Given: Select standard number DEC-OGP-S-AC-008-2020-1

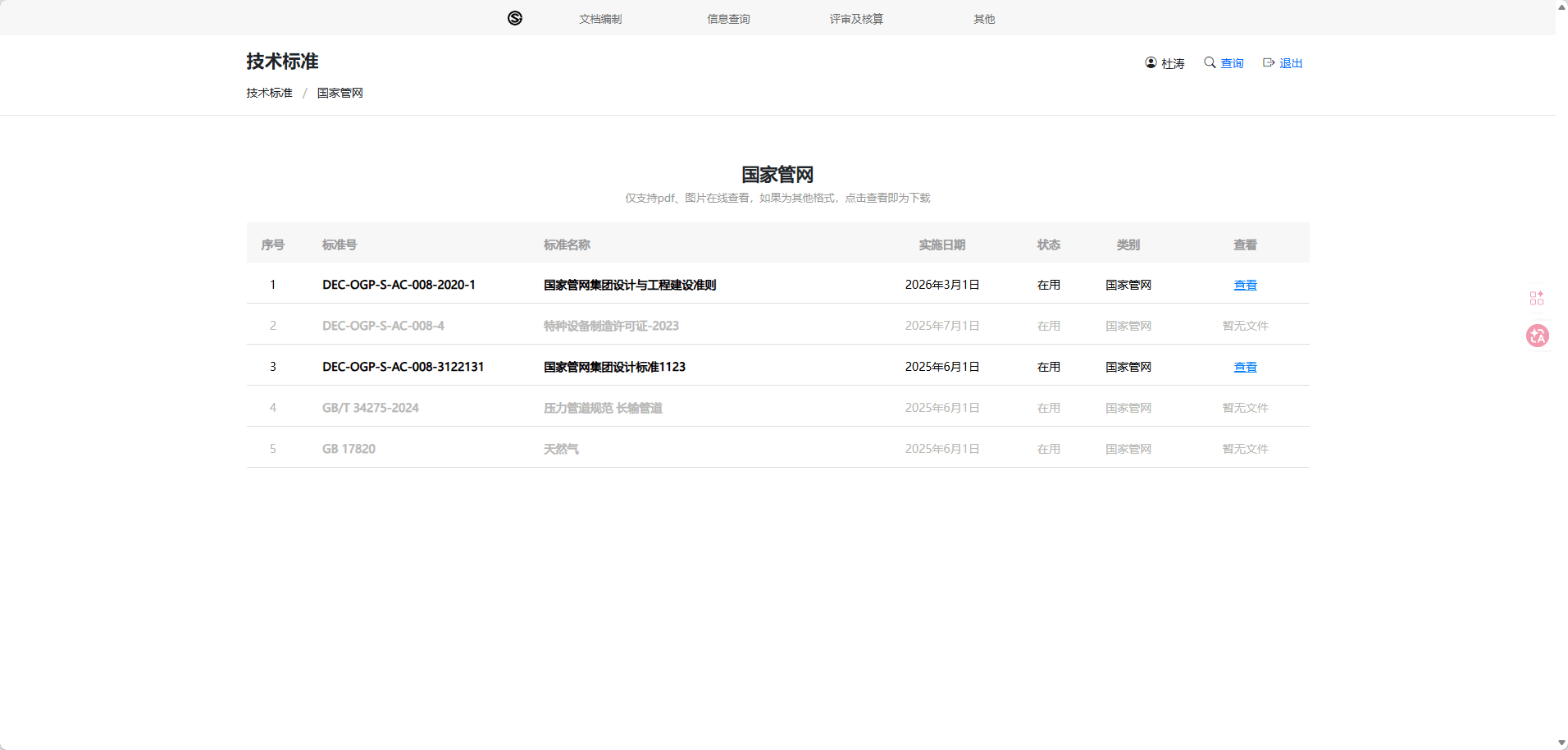Looking at the screenshot, I should point(399,285).
